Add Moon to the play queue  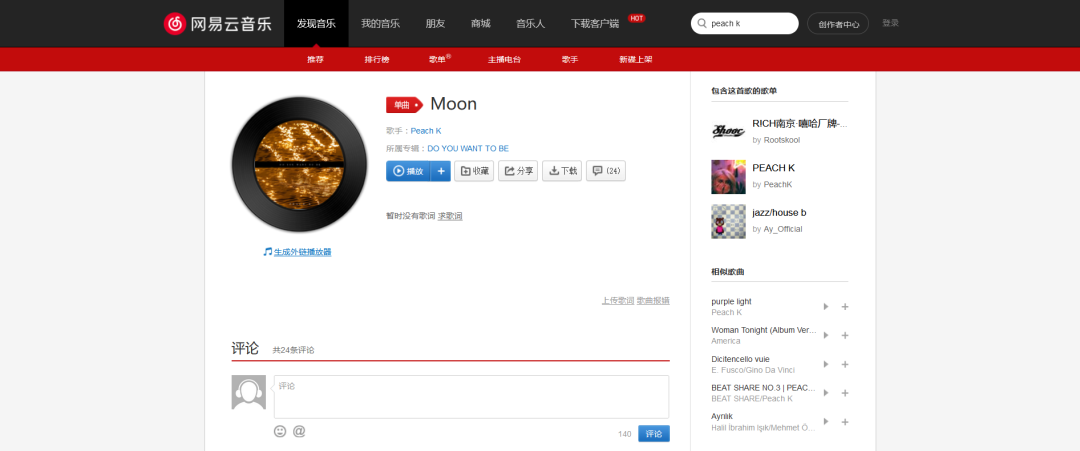pyautogui.click(x=441, y=171)
